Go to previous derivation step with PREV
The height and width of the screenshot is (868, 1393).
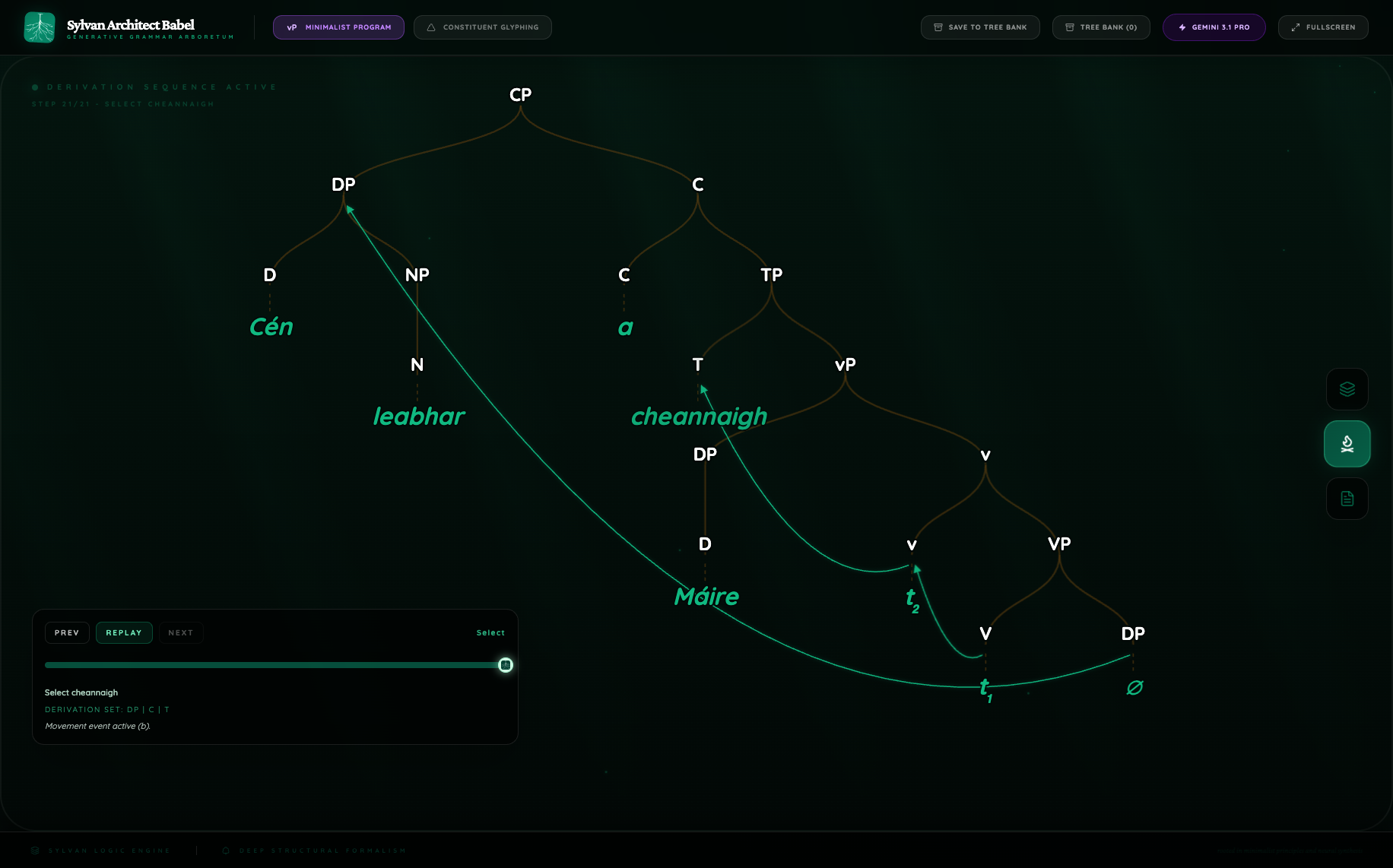tap(67, 632)
